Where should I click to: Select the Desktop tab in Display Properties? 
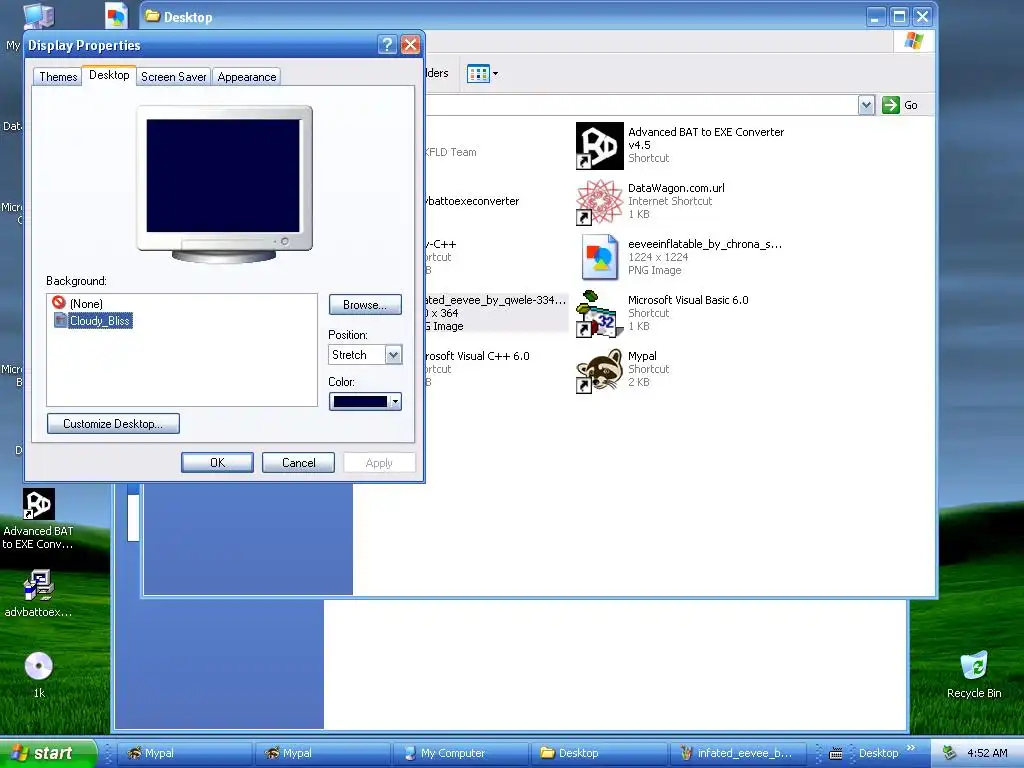click(x=109, y=75)
